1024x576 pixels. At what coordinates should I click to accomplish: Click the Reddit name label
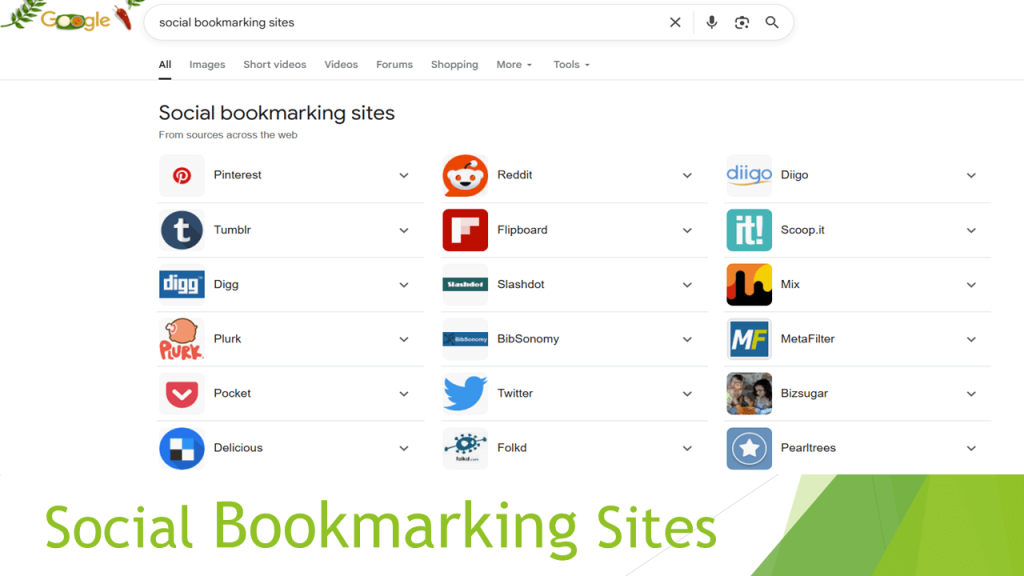[x=515, y=175]
